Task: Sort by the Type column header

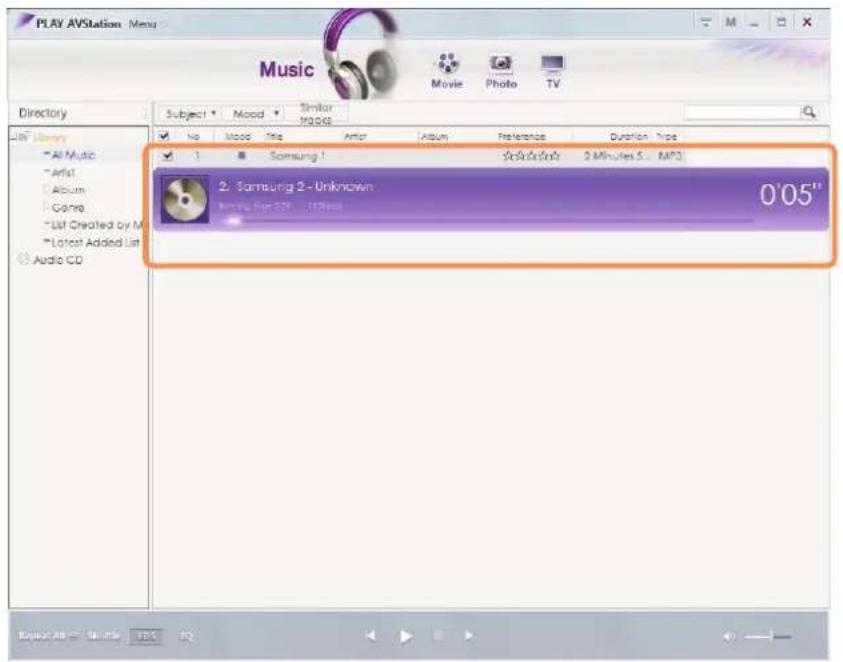Action: (666, 137)
